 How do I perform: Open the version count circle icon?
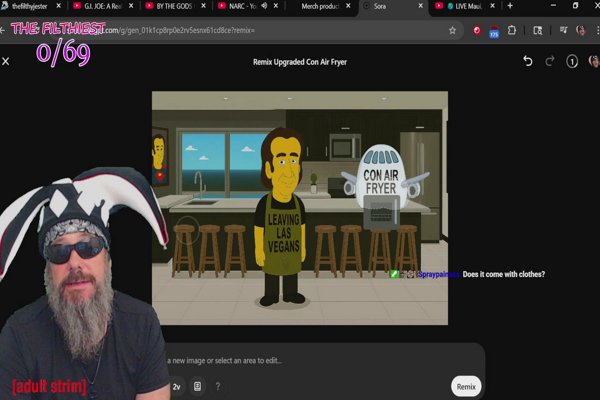pos(572,62)
